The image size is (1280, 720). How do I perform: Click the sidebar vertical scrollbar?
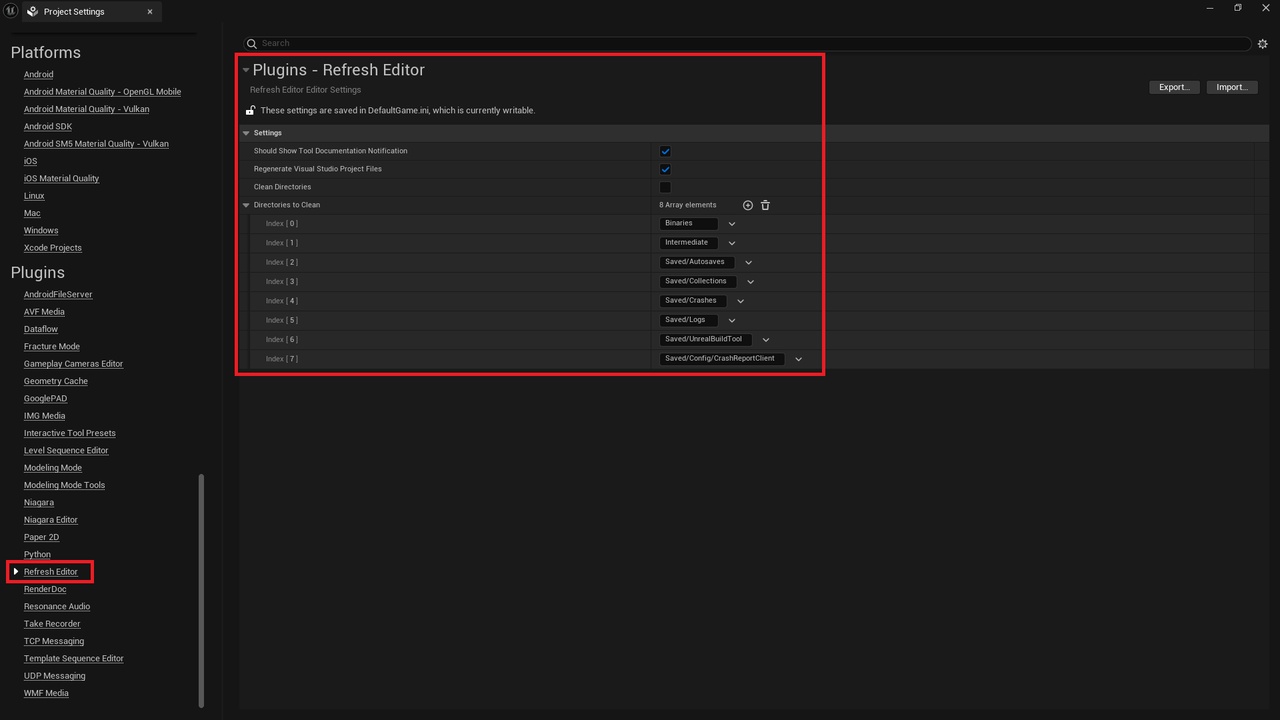[x=201, y=590]
